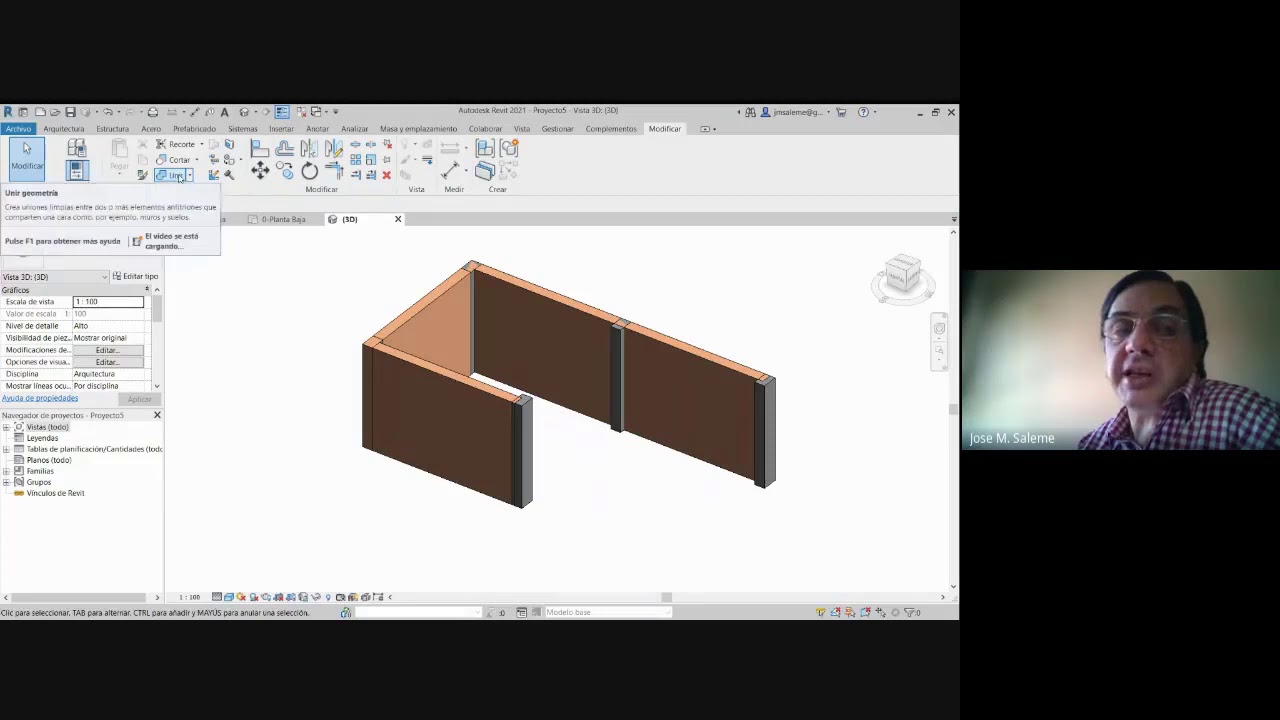
Task: Expand the Vistas (todo) tree node
Action: 6,427
